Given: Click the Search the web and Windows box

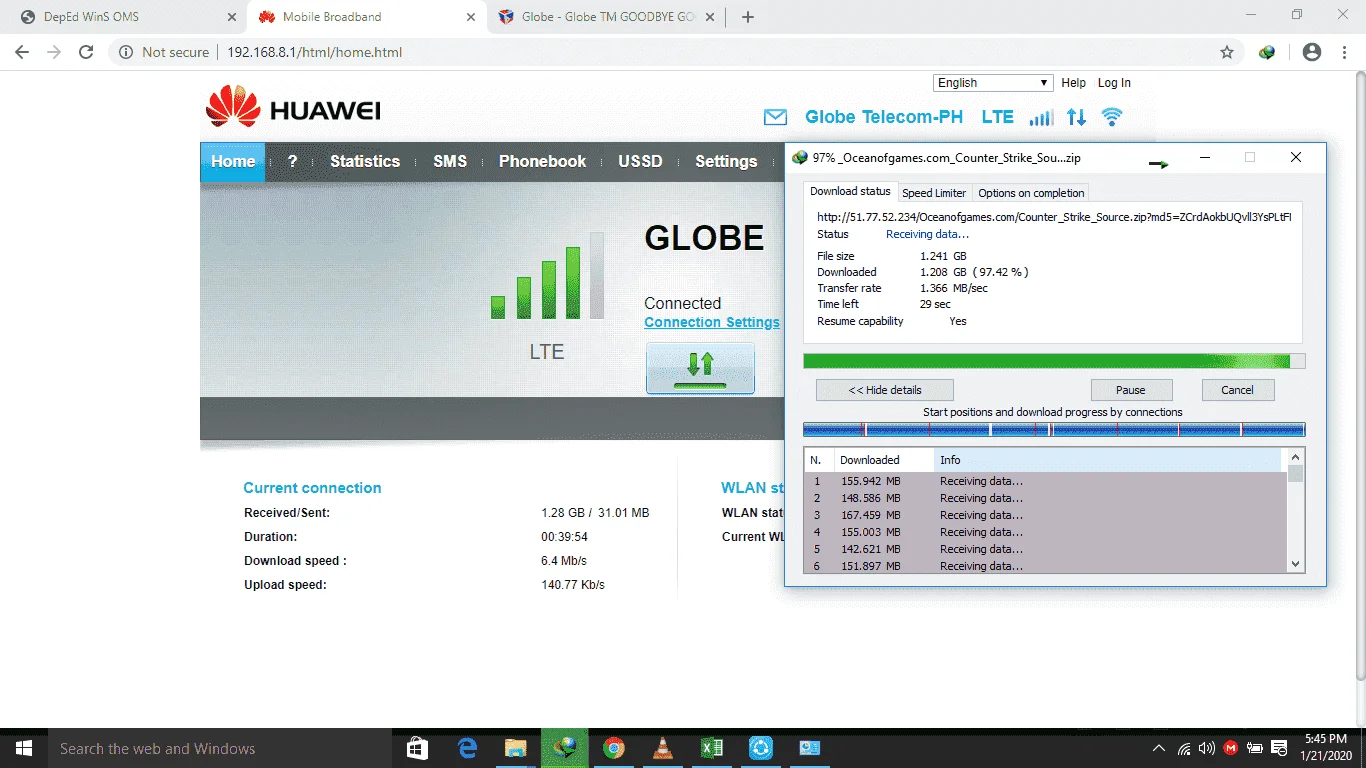Looking at the screenshot, I should [222, 748].
